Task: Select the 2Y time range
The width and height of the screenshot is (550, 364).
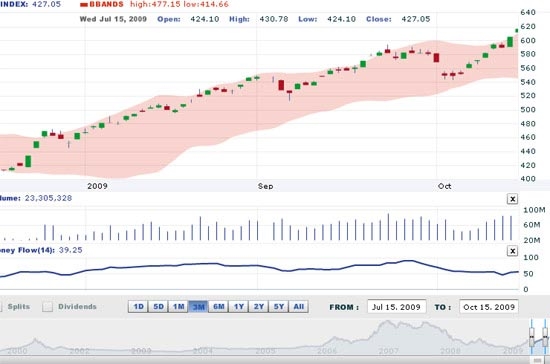Action: pos(259,307)
